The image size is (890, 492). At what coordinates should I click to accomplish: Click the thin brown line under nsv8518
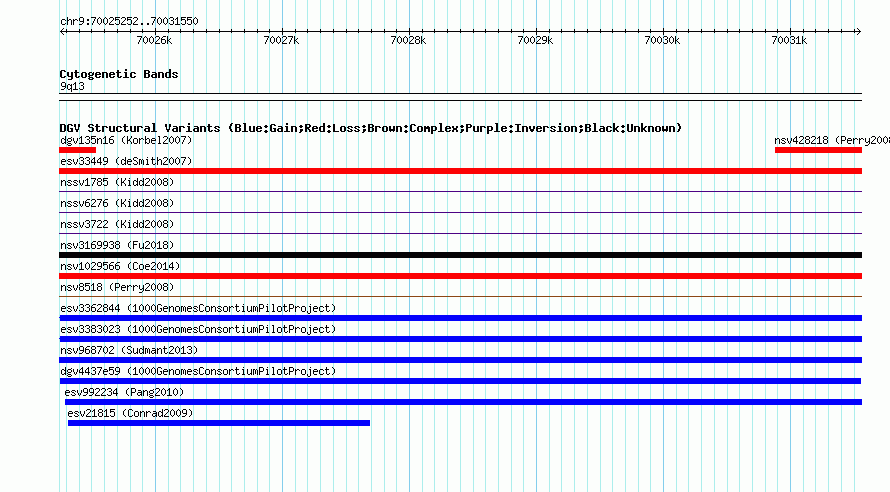(x=460, y=297)
